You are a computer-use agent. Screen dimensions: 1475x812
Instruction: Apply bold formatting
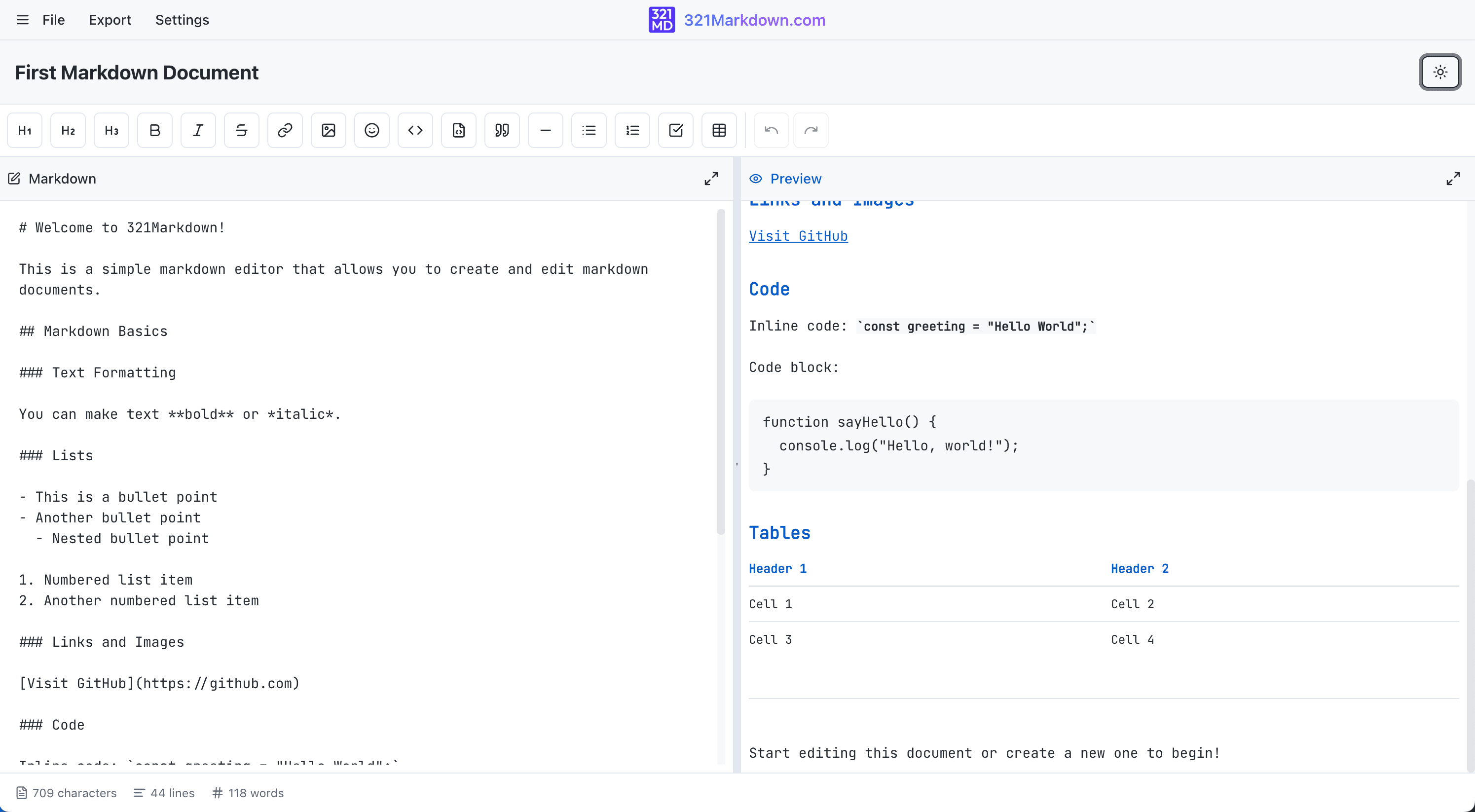click(154, 131)
